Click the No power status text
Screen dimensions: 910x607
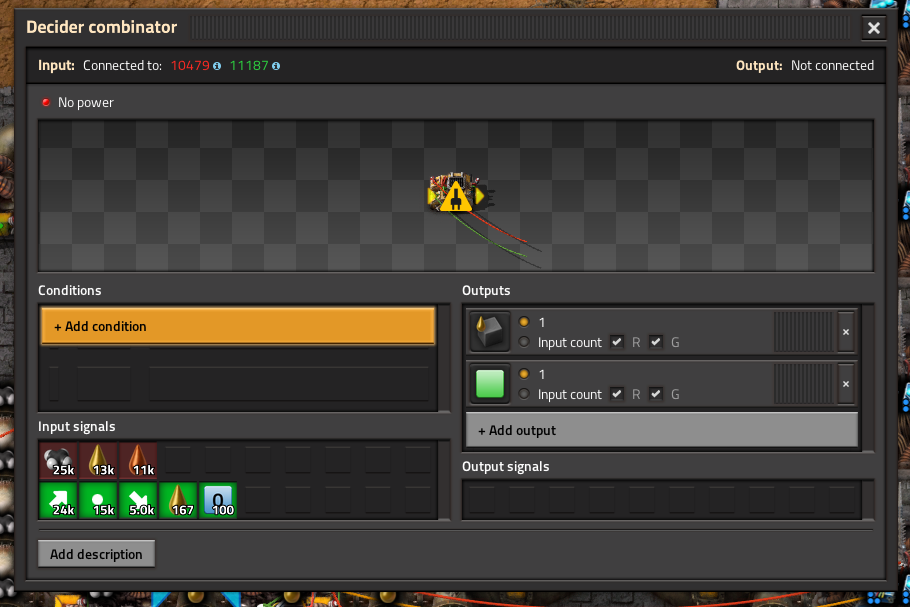pos(86,103)
